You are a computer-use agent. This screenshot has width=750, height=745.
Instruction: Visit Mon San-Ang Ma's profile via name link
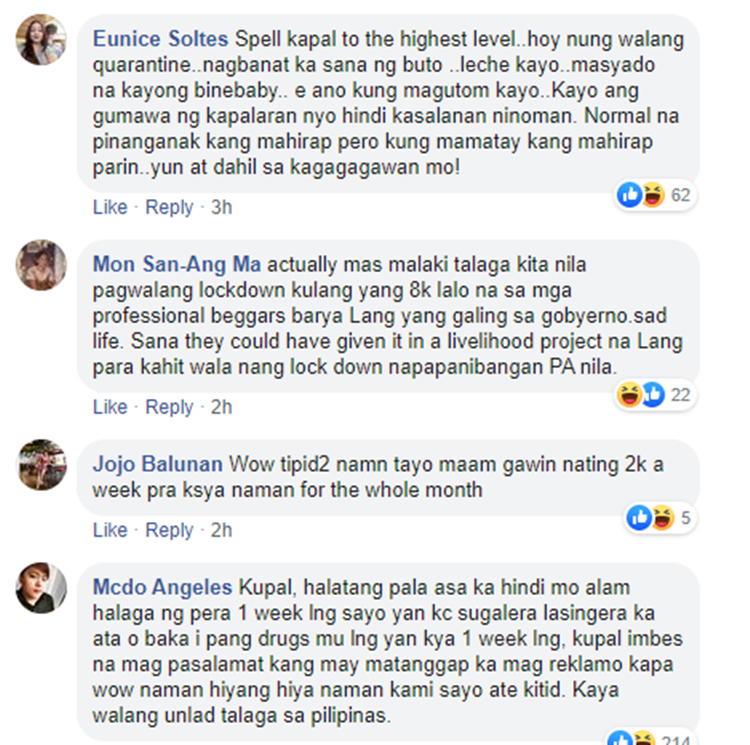tap(176, 264)
